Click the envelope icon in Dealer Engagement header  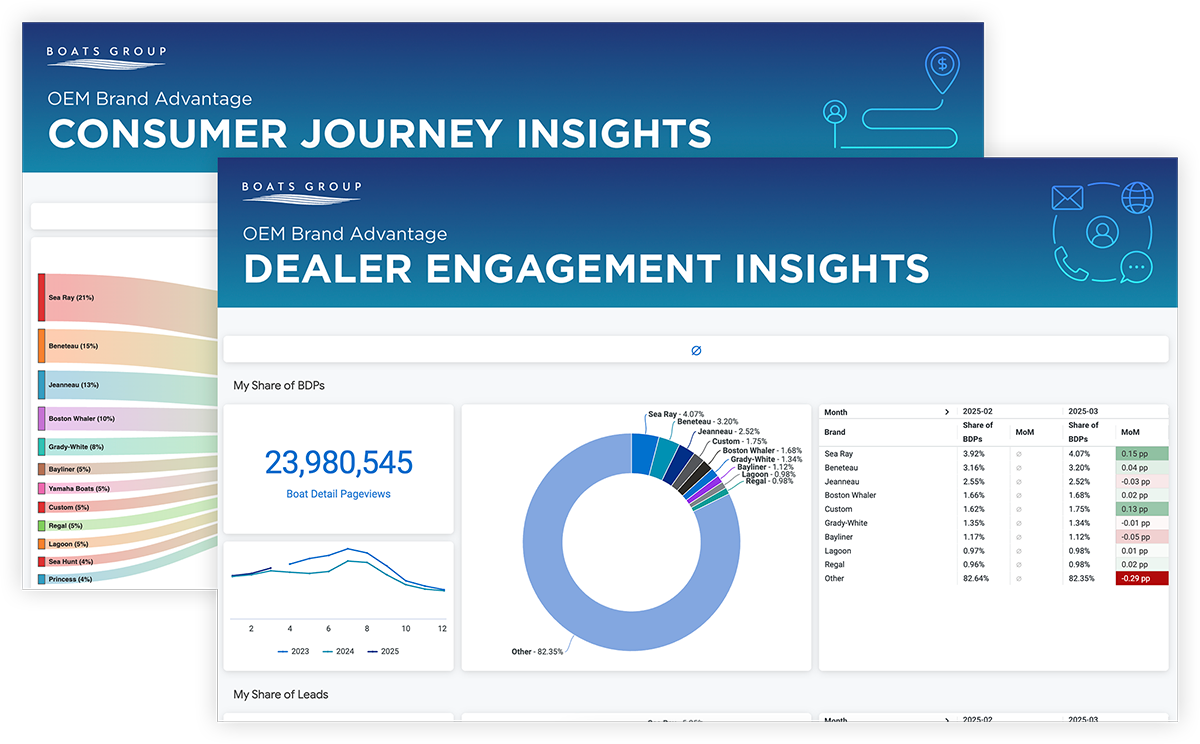pyautogui.click(x=1068, y=198)
